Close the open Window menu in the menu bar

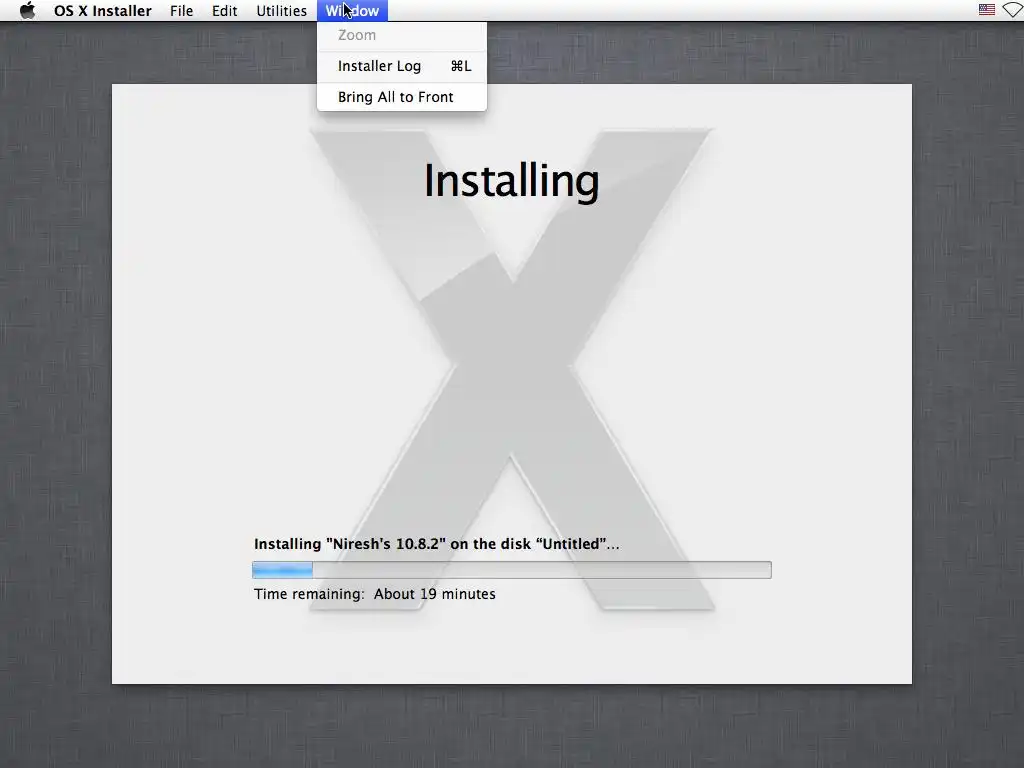point(352,10)
